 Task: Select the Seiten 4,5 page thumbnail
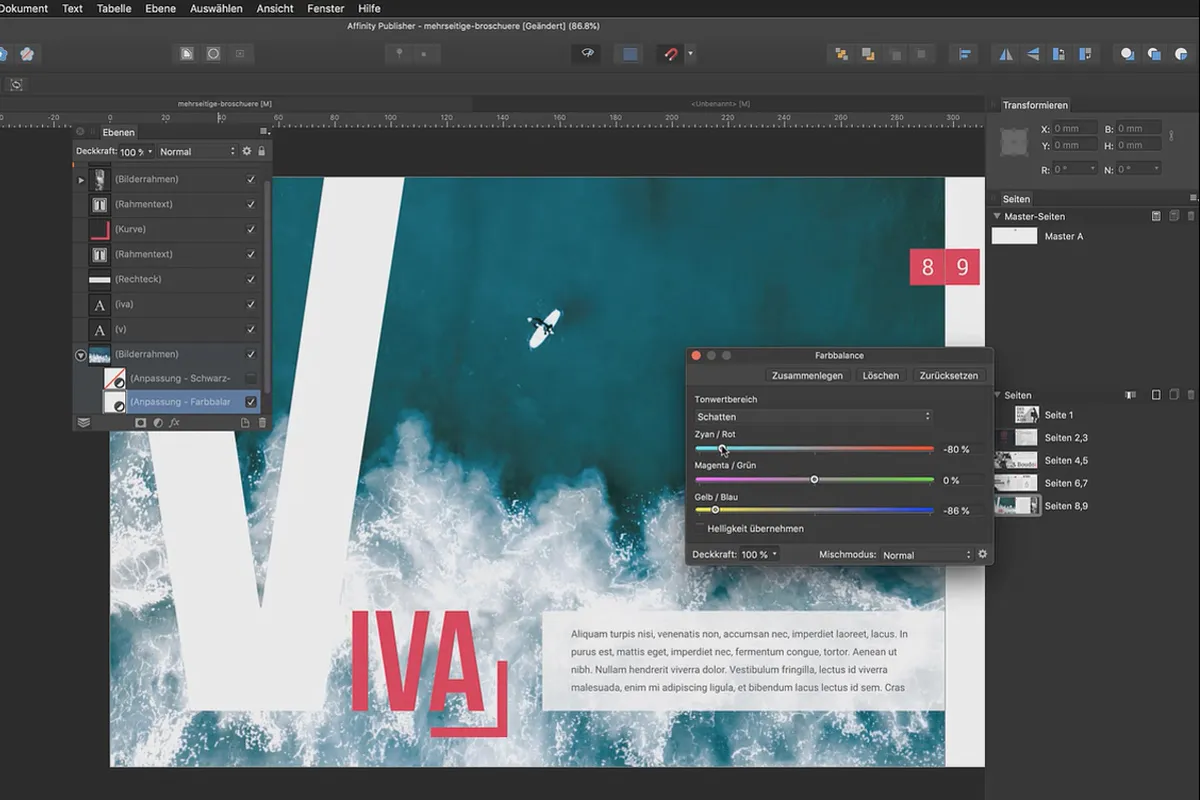pos(1016,460)
